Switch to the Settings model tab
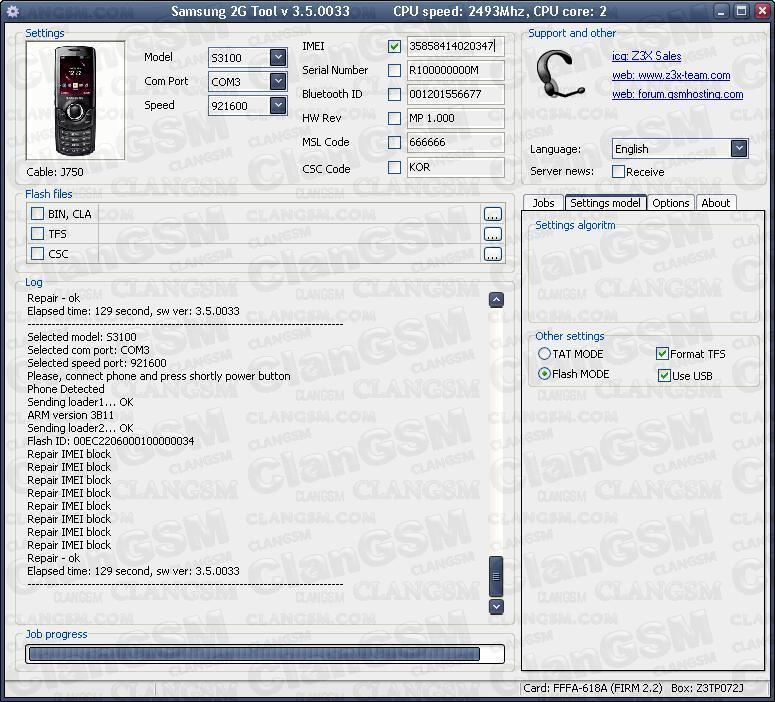Viewport: 775px width, 702px height. pyautogui.click(x=605, y=203)
